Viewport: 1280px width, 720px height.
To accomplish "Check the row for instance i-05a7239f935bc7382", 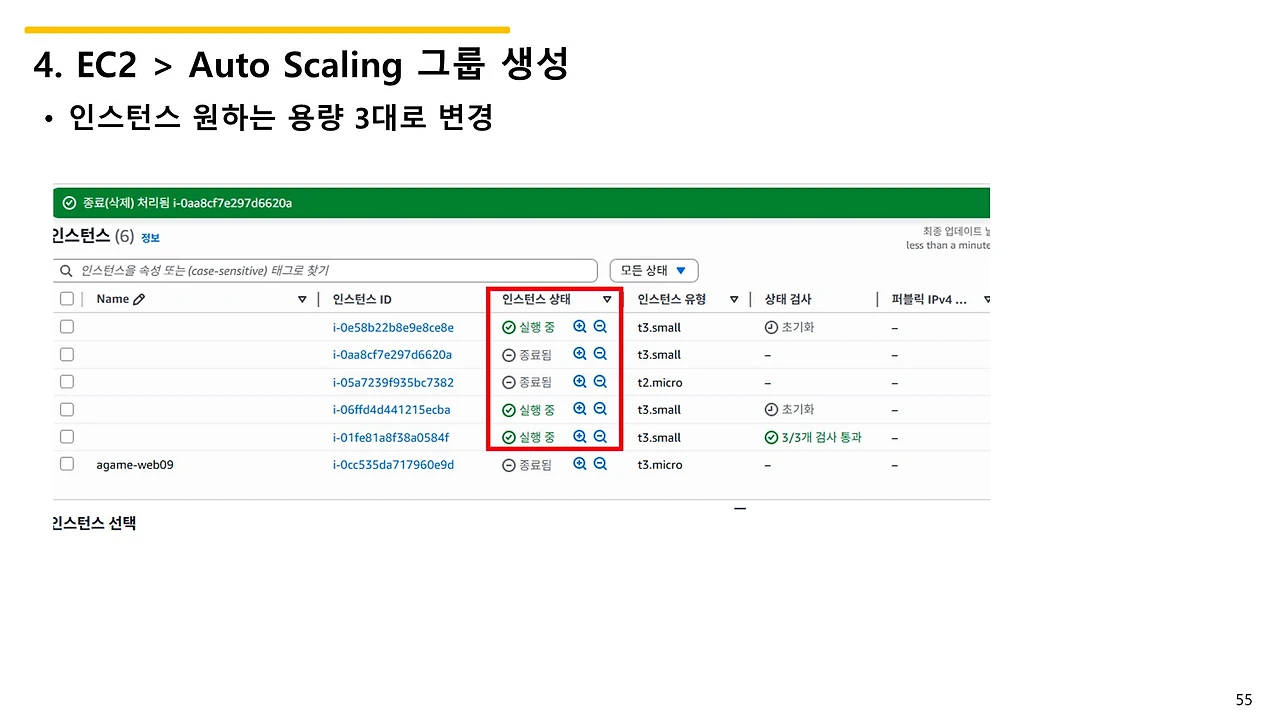I will pos(66,381).
